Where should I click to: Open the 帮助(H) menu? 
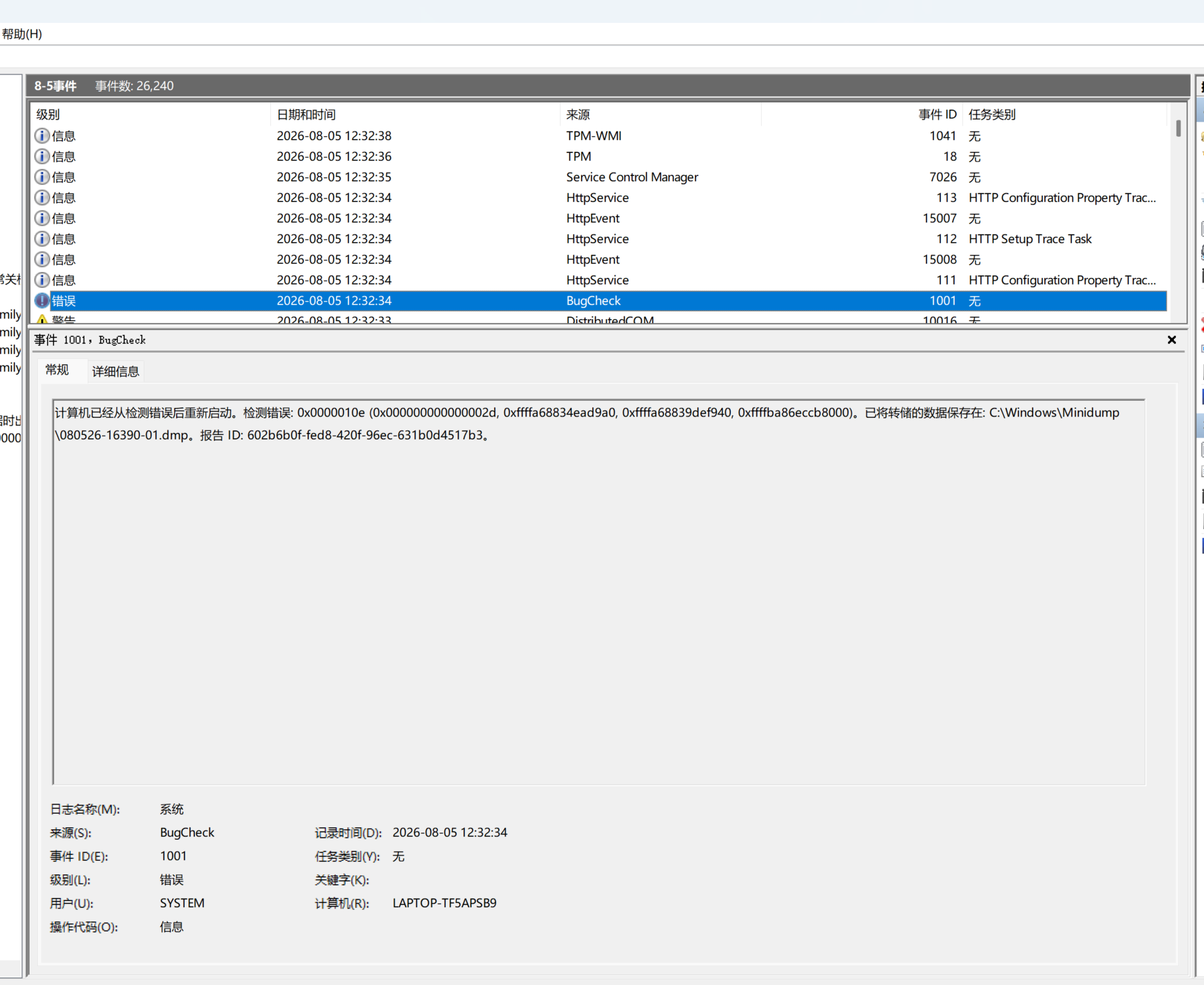tap(22, 34)
